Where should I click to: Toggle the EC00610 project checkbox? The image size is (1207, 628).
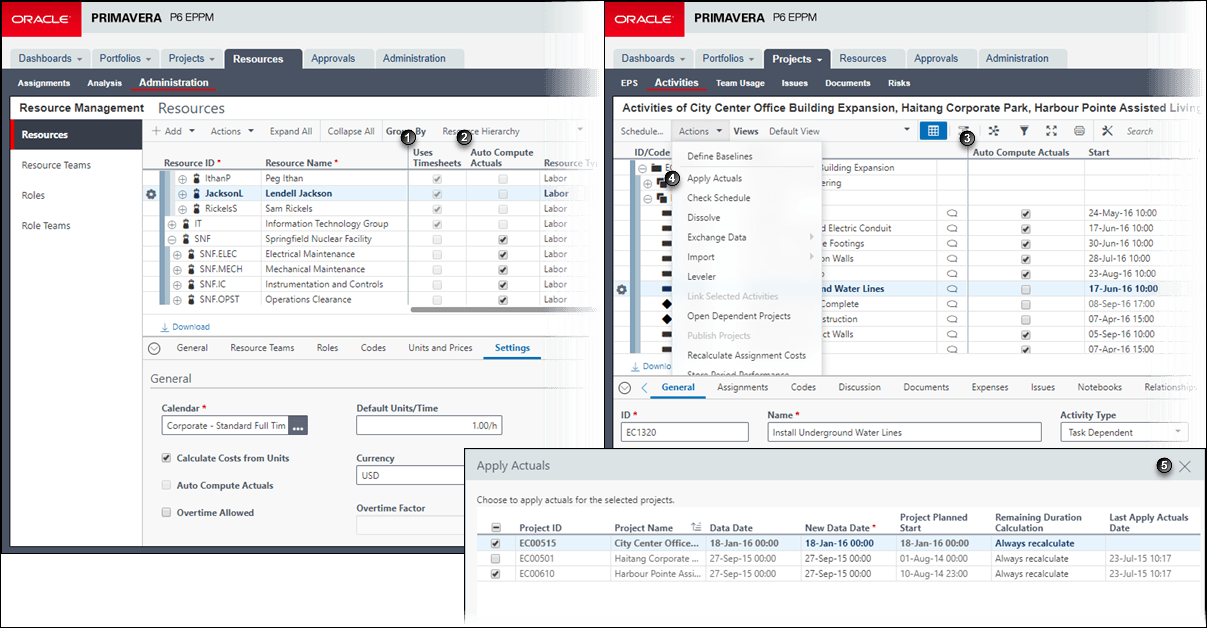pos(496,574)
